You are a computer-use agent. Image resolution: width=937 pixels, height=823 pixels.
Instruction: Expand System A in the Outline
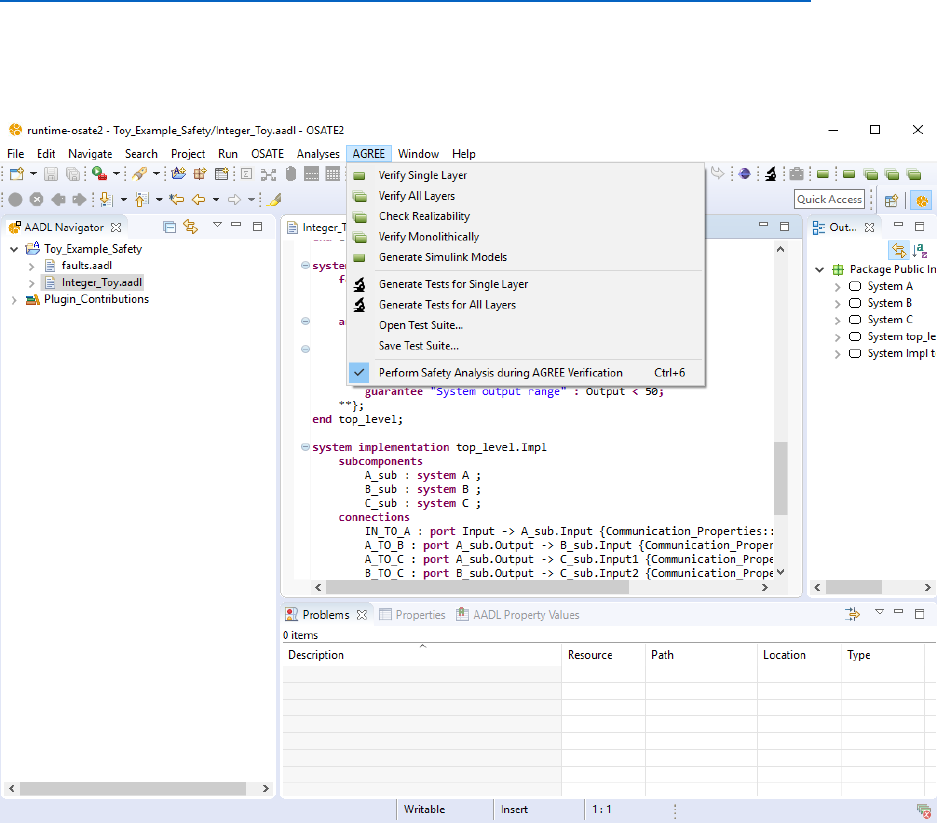pos(838,286)
